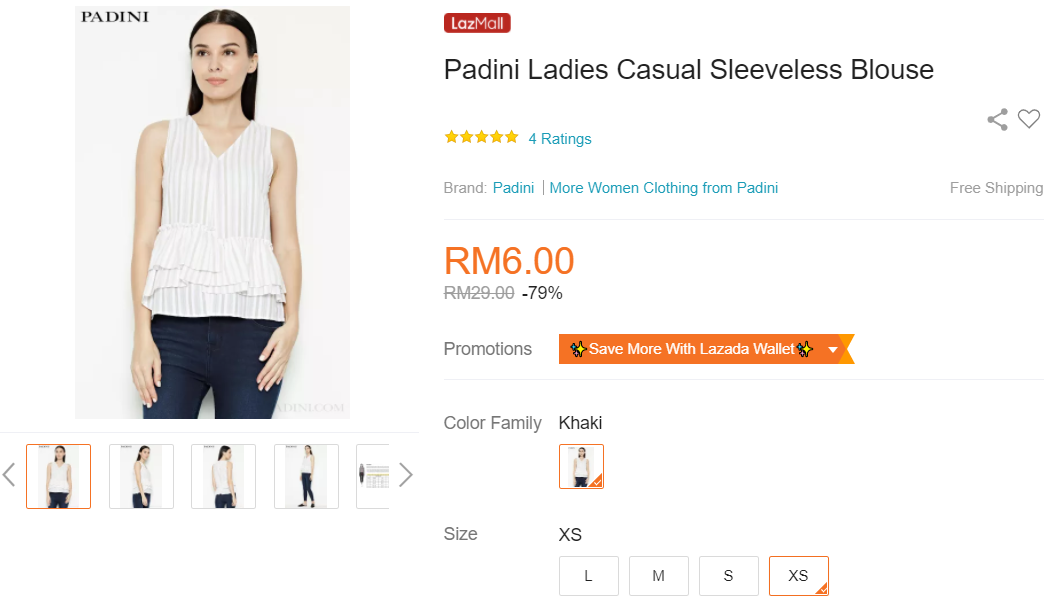Image resolution: width=1055 pixels, height=609 pixels.
Task: Select size M option
Action: [658, 576]
